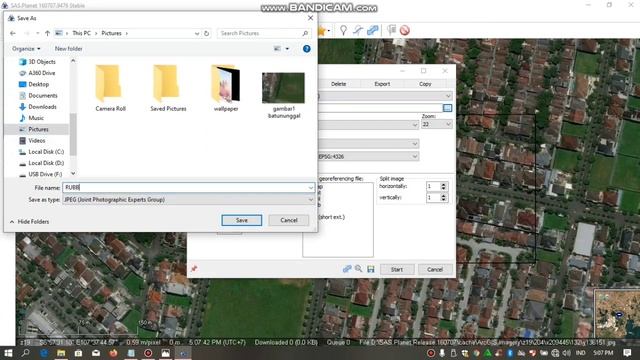Select the add polygon tool in toolbar

[x=372, y=30]
